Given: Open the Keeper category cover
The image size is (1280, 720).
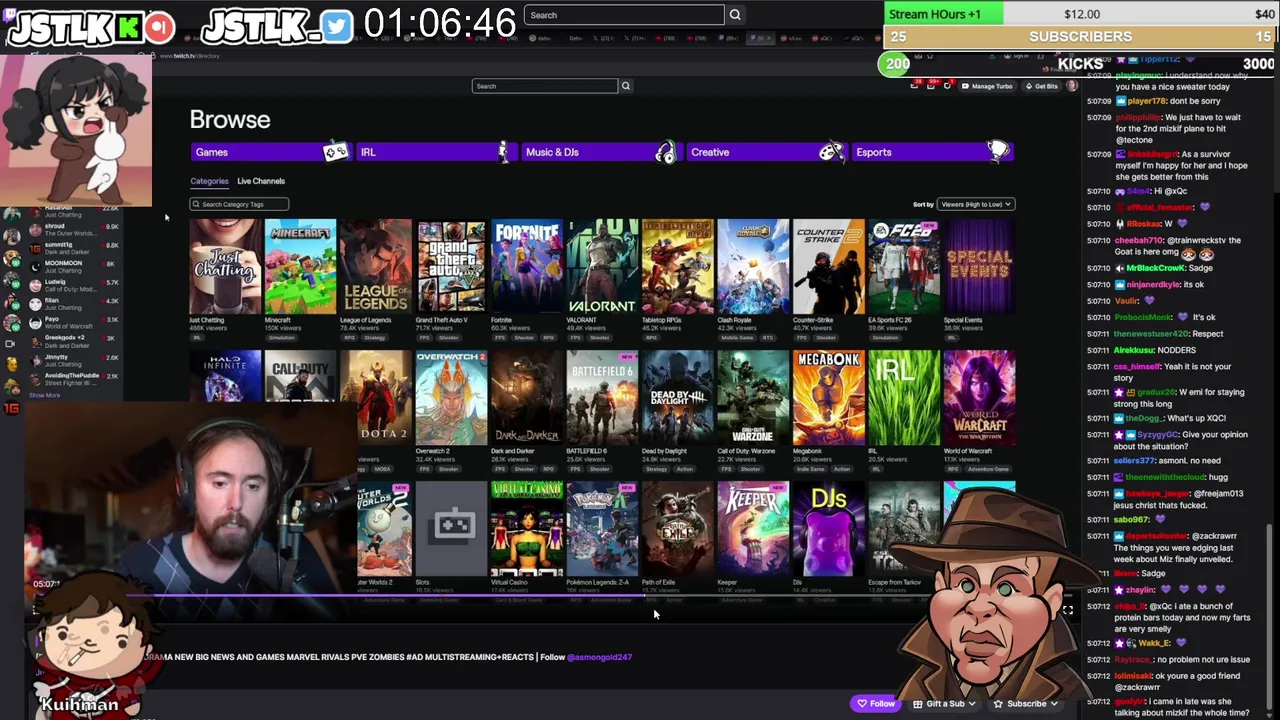Looking at the screenshot, I should [753, 528].
